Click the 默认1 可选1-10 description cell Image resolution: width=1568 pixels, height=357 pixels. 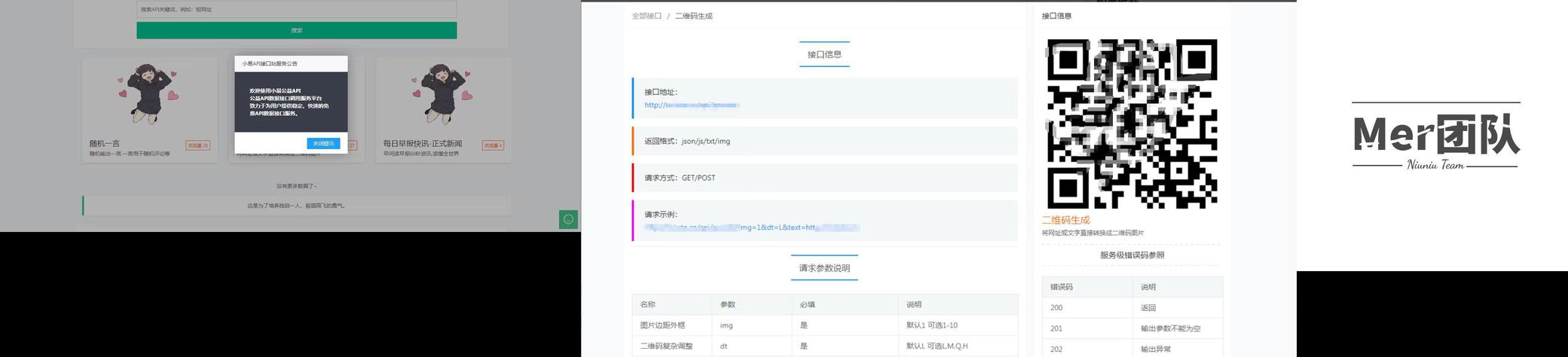click(958, 325)
